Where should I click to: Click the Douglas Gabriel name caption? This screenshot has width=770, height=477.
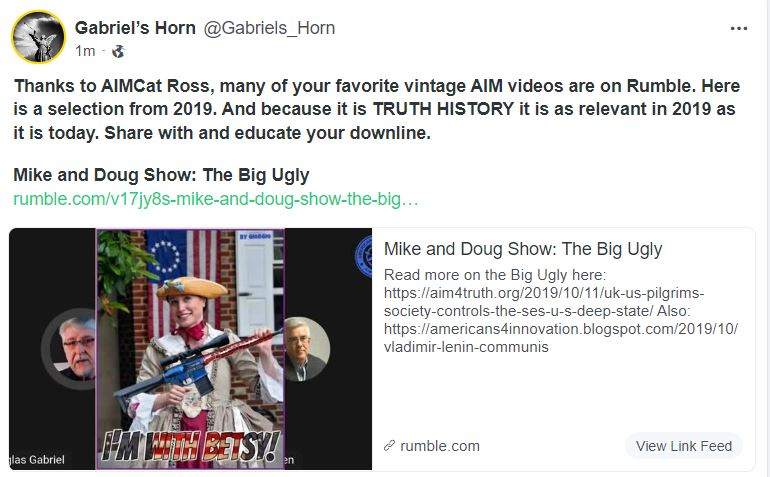(x=37, y=460)
